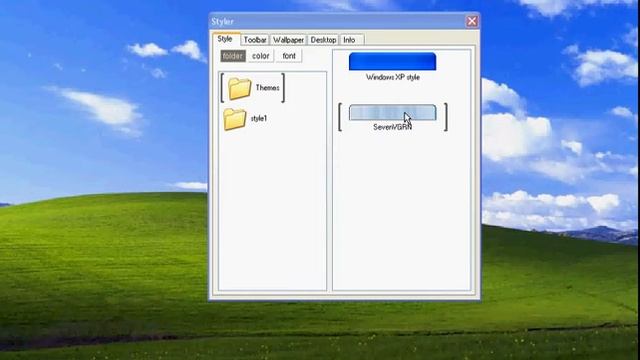The height and width of the screenshot is (360, 640).
Task: Open the style1 folder icon
Action: click(x=235, y=119)
